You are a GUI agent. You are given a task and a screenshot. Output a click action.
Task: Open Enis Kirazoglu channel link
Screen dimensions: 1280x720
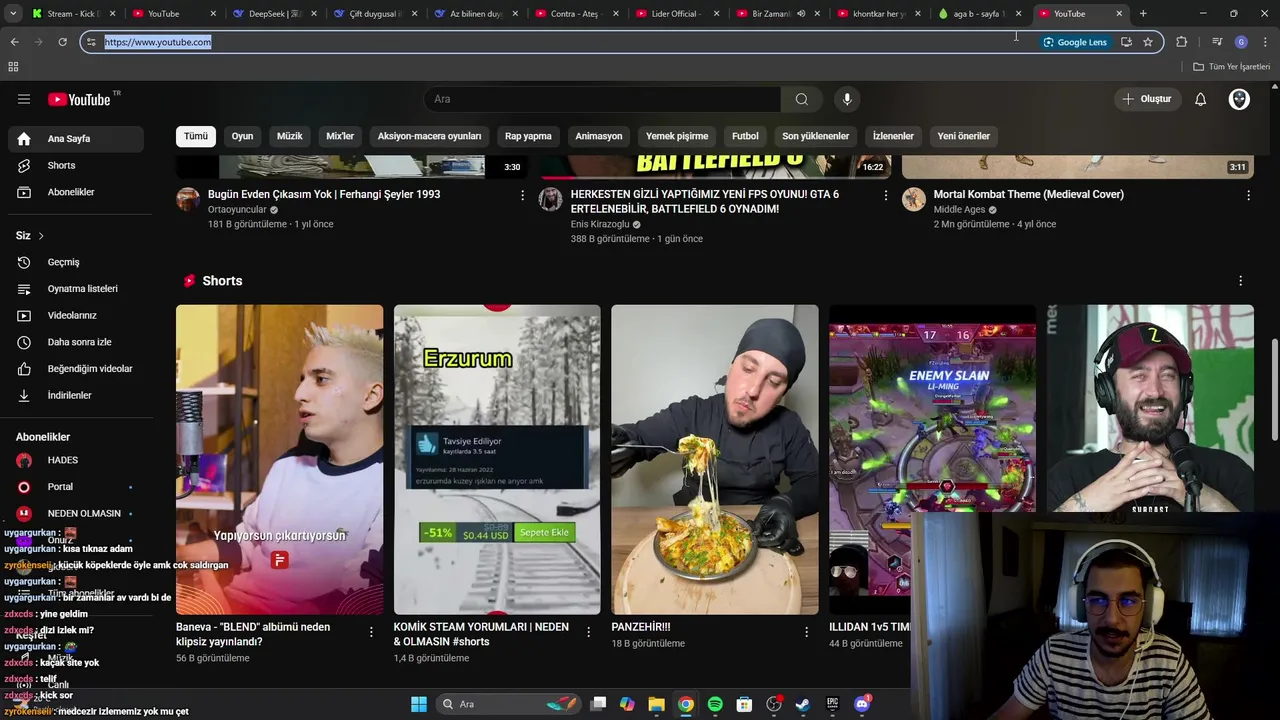(x=600, y=224)
